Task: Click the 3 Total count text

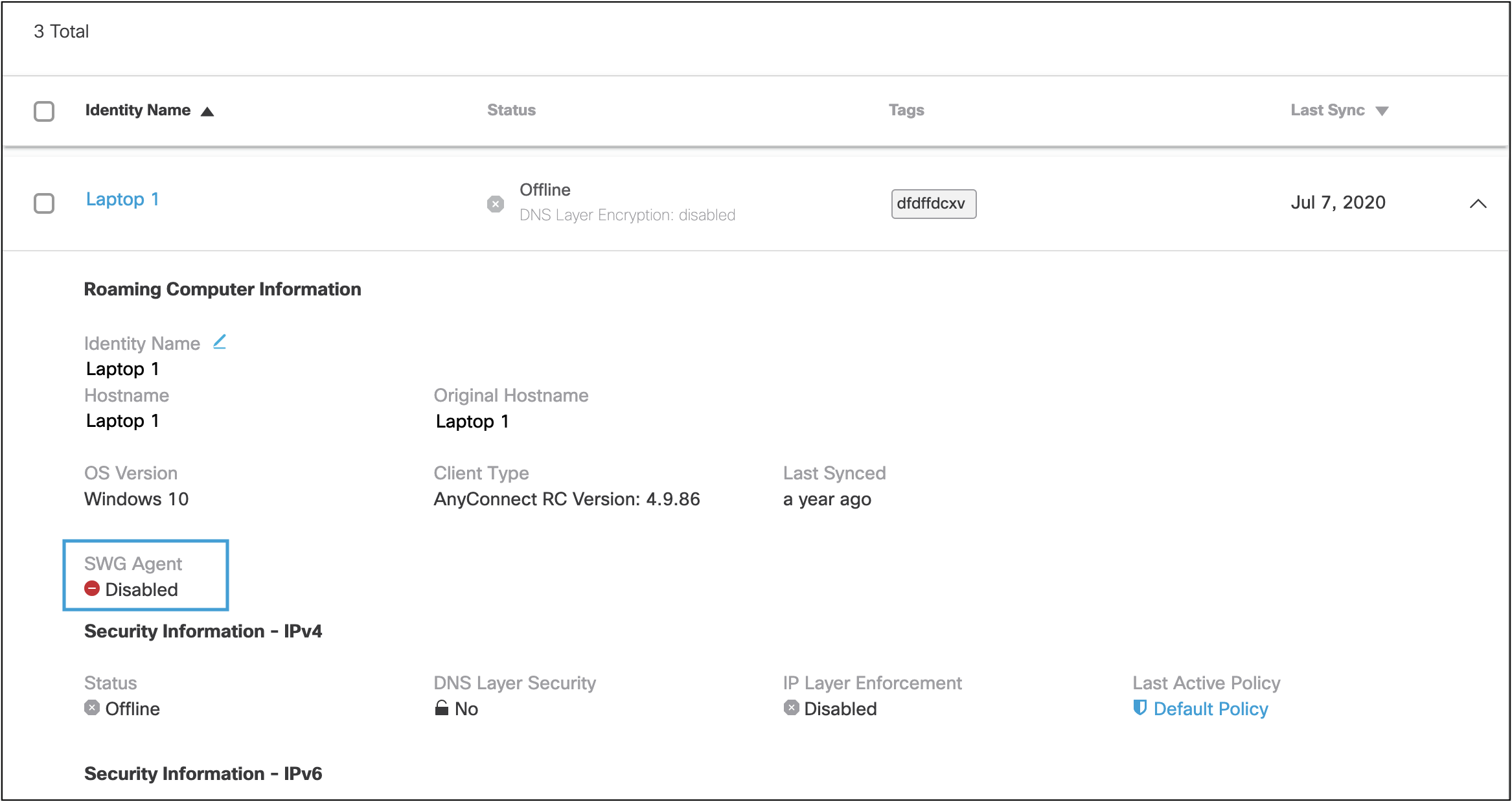Action: point(61,31)
